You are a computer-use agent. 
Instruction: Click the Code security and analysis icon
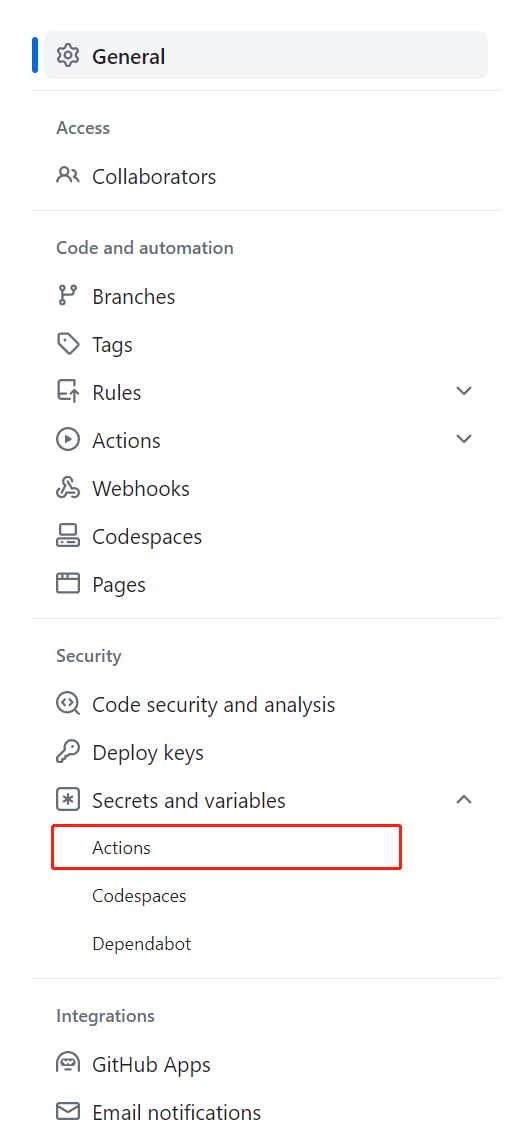pyautogui.click(x=67, y=704)
